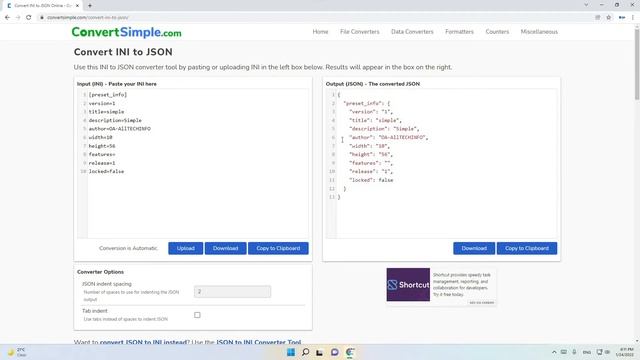Click inside JSON output editor

tap(441, 163)
